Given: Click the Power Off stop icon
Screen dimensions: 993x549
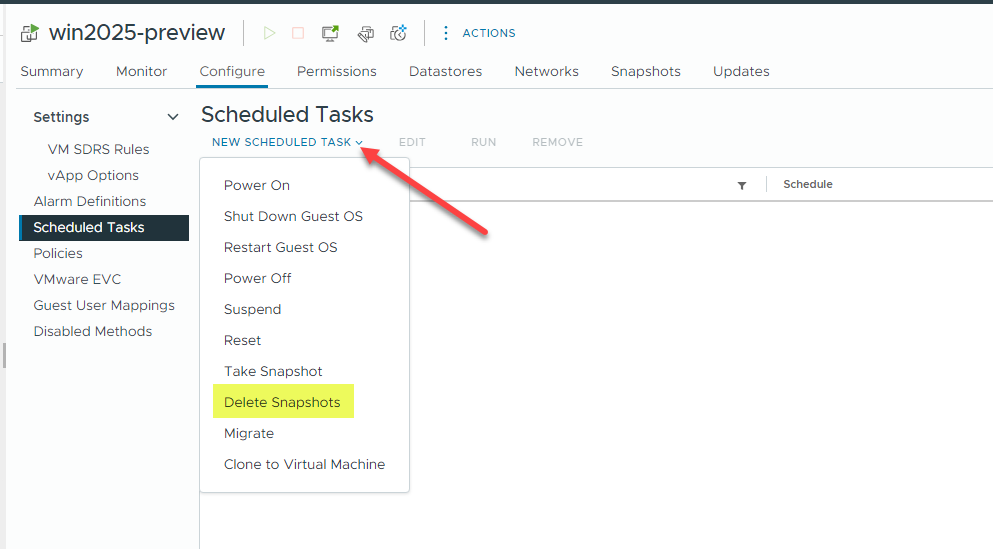Looking at the screenshot, I should coord(298,33).
